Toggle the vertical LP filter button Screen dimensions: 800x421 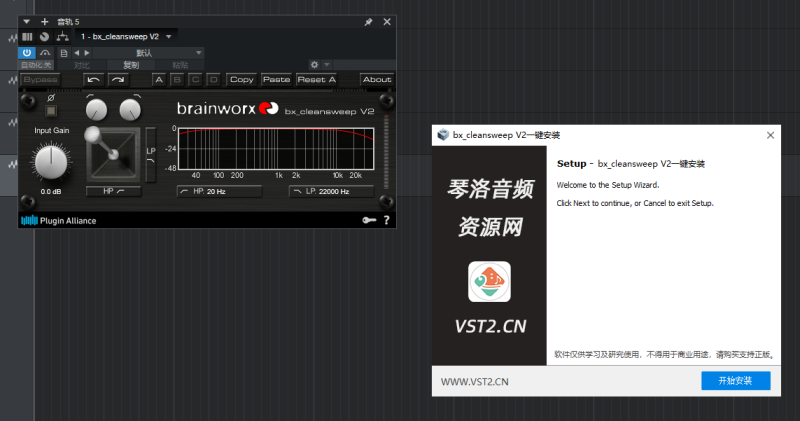point(151,155)
